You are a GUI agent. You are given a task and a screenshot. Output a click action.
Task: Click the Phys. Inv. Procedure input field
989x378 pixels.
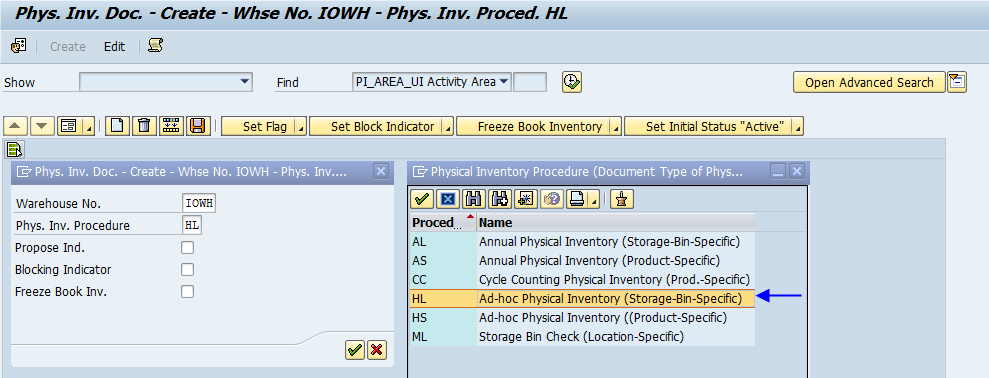click(192, 225)
